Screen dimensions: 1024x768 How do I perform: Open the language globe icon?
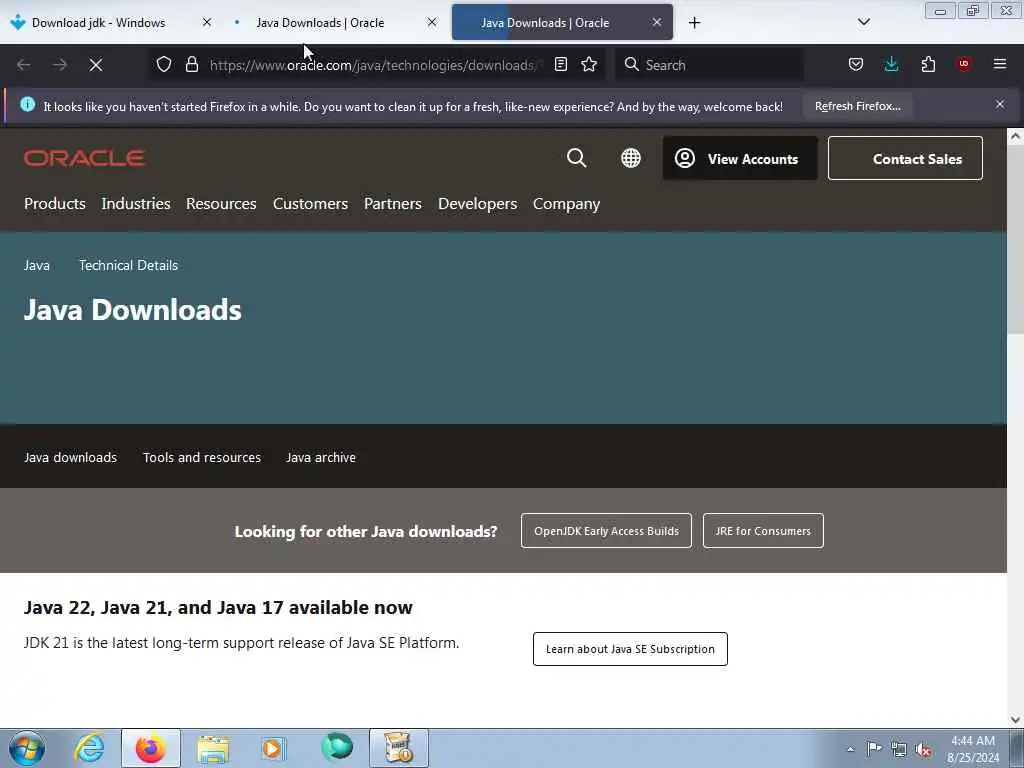coord(631,158)
